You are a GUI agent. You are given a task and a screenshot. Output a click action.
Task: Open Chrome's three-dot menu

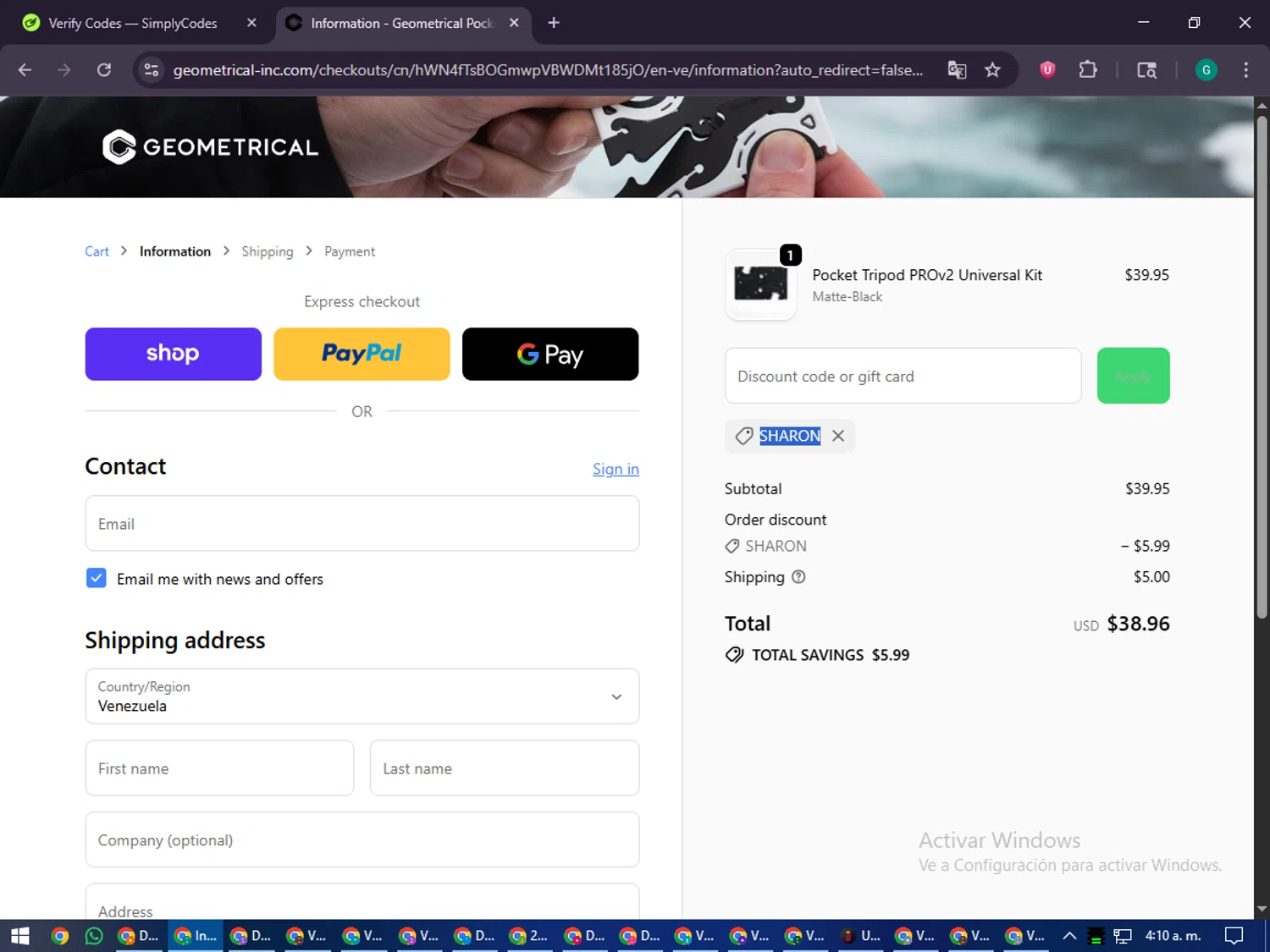(x=1245, y=70)
